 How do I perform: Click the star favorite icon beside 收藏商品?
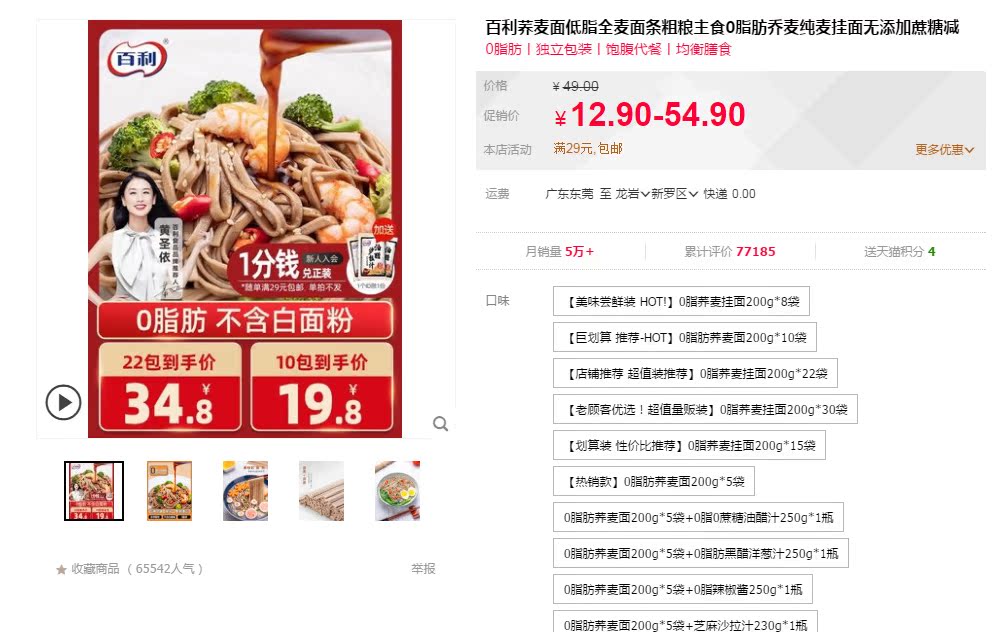(62, 569)
